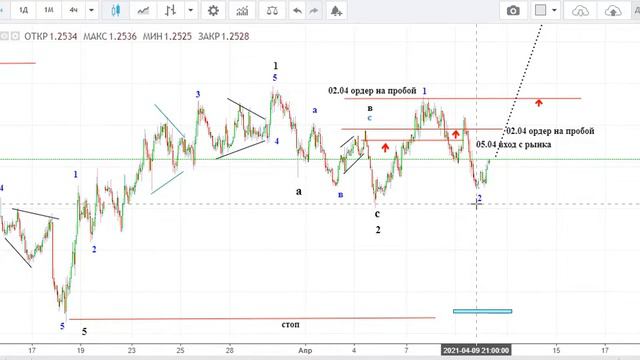The image size is (640, 360).
Task: Redo the chart action
Action: click(313, 11)
